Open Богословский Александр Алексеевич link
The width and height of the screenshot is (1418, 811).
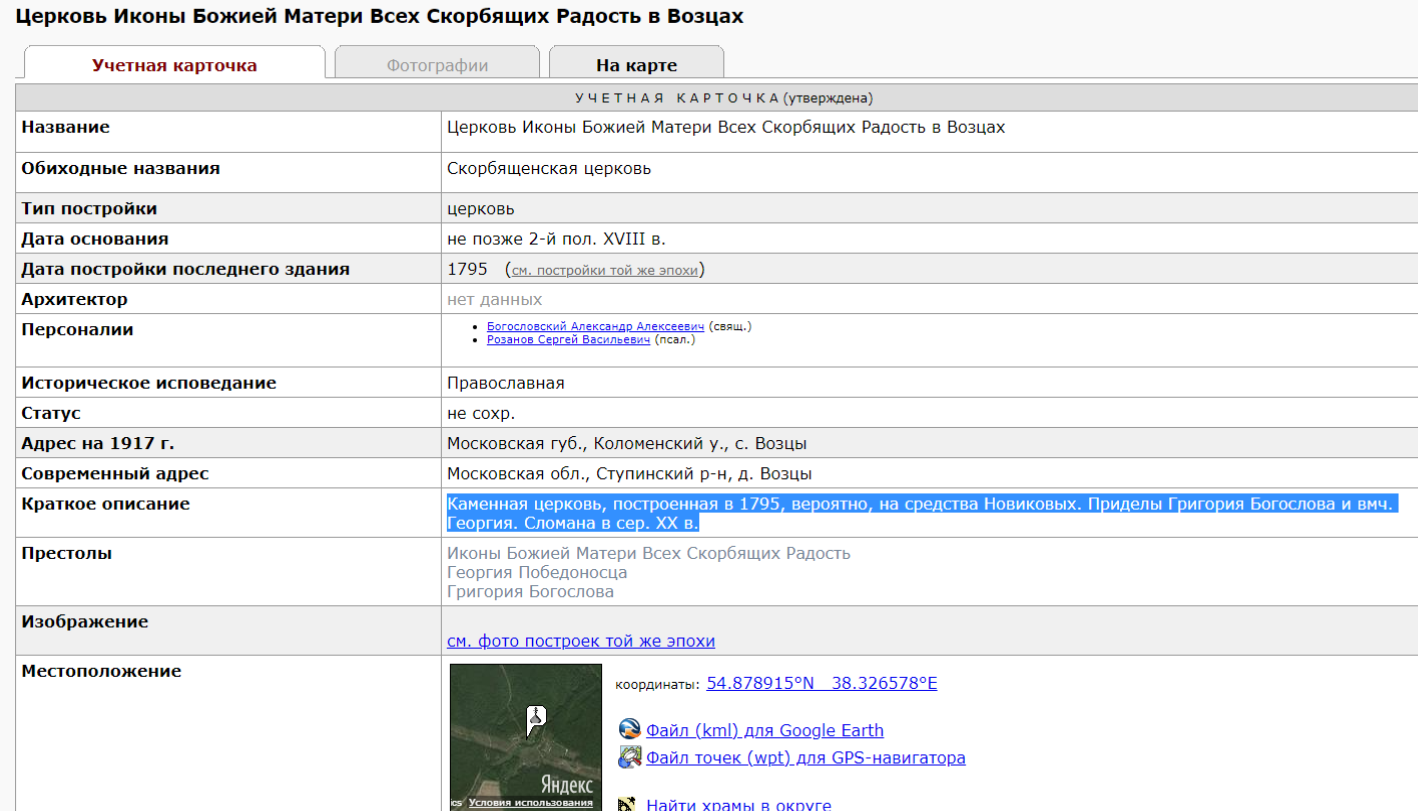595,326
